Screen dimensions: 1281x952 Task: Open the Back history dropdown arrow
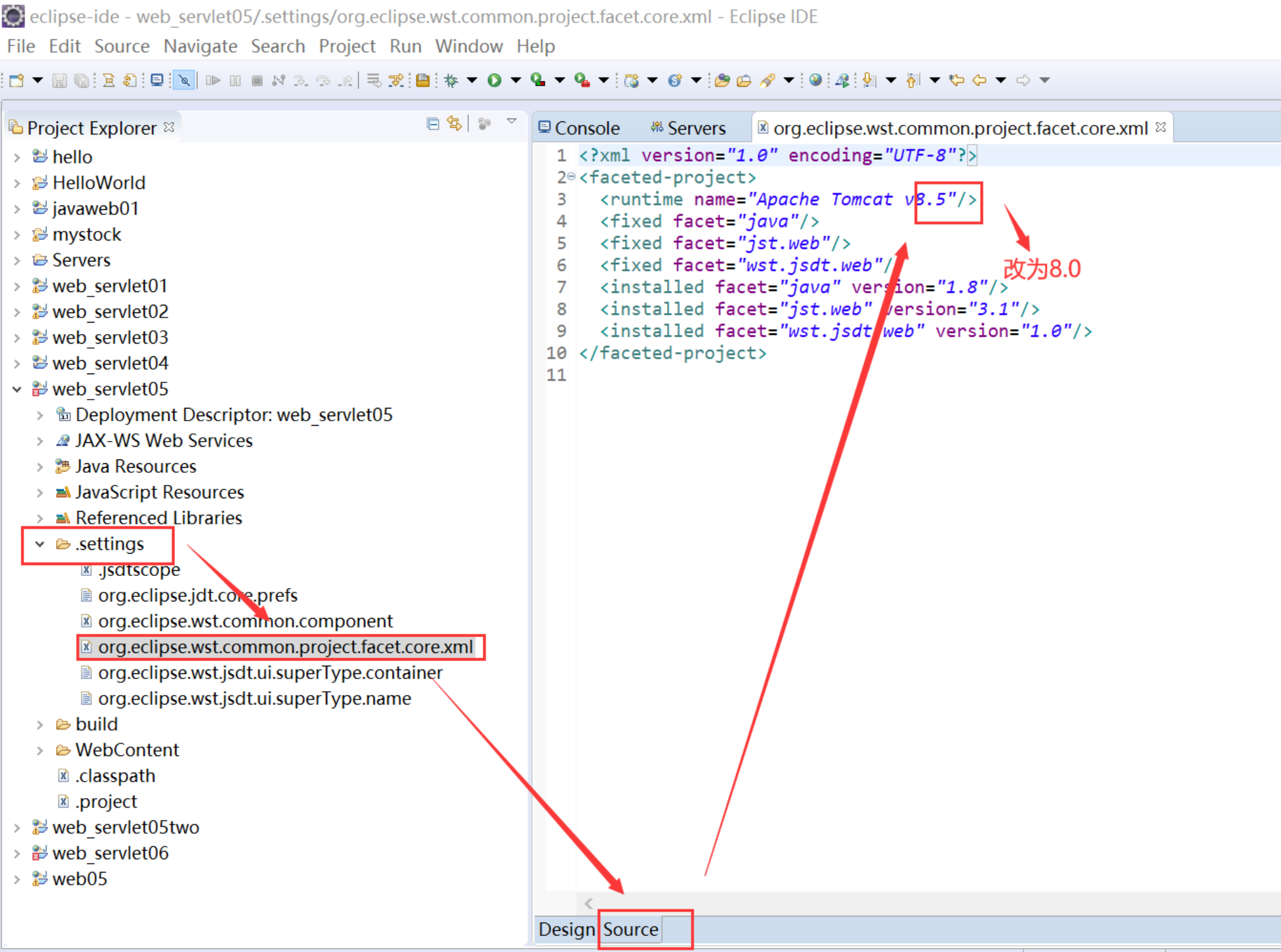coord(1001,80)
